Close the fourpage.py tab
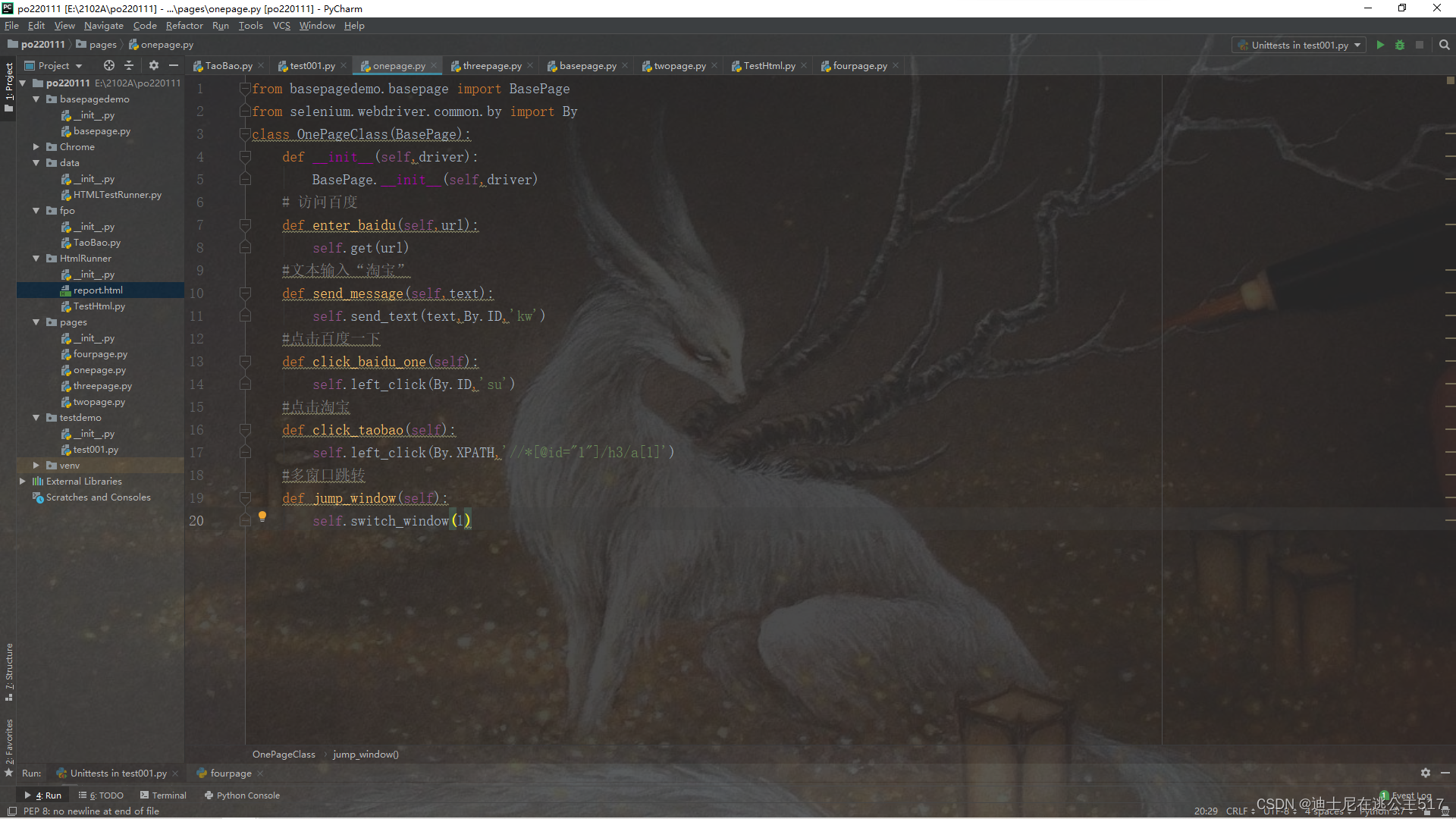The width and height of the screenshot is (1456, 819). 896,66
